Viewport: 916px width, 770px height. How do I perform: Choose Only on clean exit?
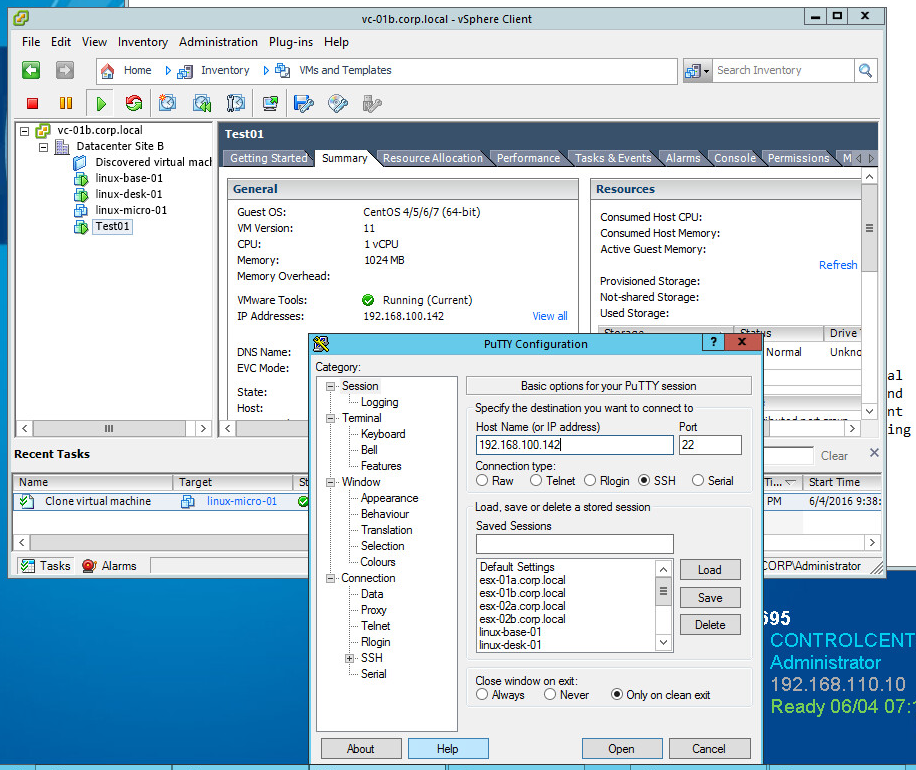click(x=616, y=695)
